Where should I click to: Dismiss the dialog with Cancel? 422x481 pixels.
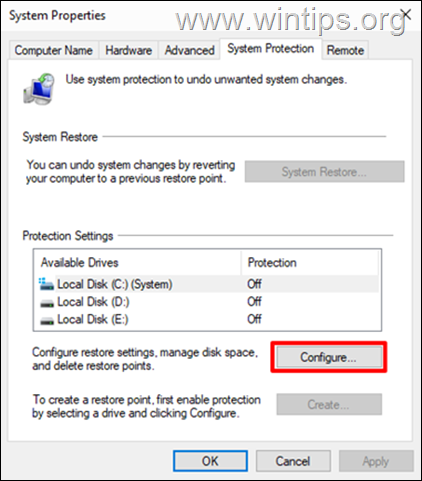click(293, 461)
